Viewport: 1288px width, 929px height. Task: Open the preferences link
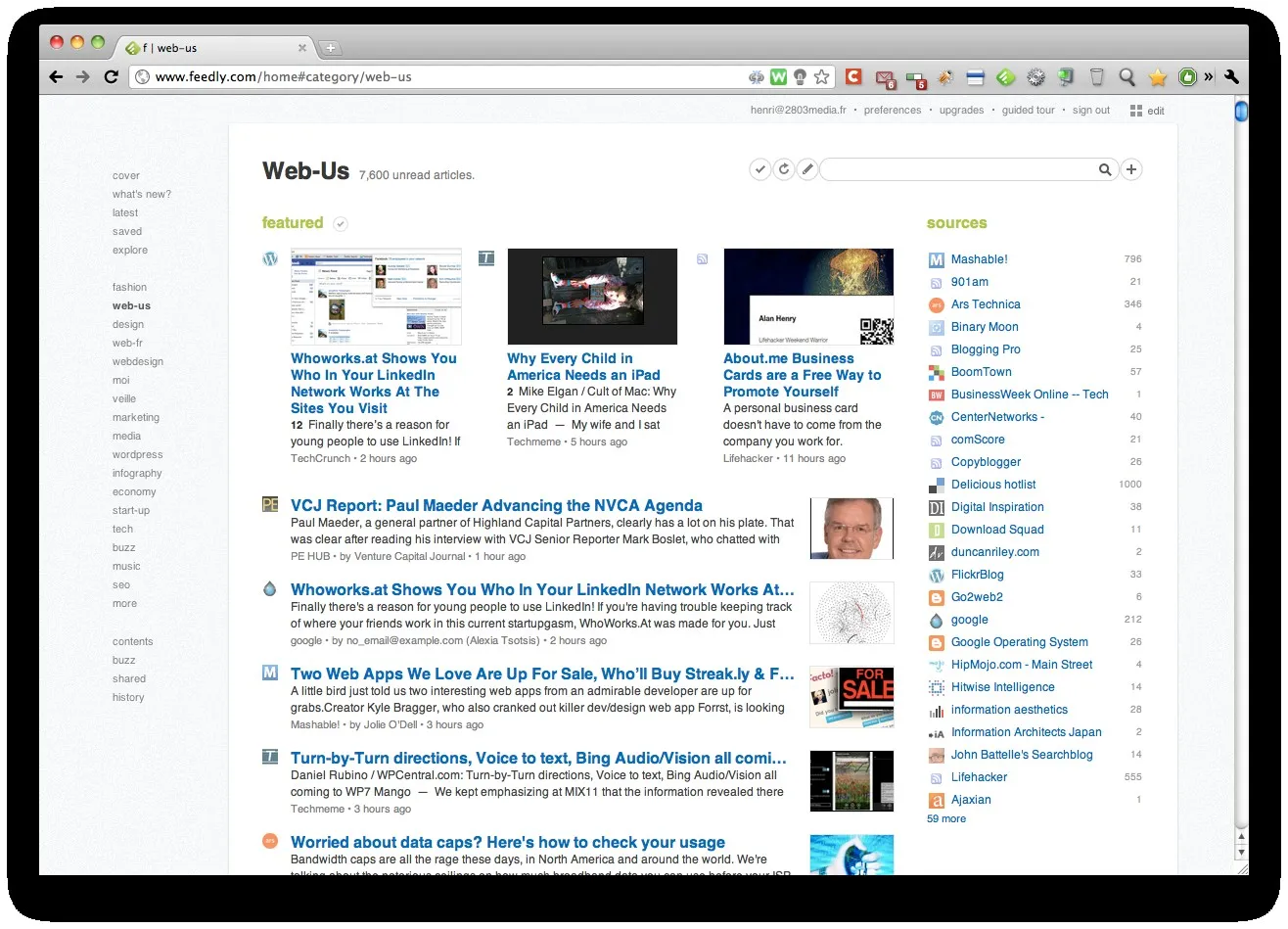point(893,111)
